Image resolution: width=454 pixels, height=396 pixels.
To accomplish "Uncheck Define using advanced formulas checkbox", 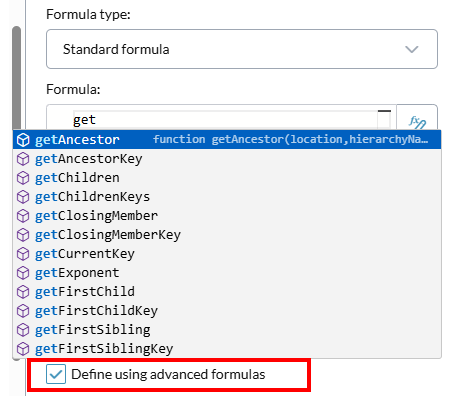I will coord(56,374).
